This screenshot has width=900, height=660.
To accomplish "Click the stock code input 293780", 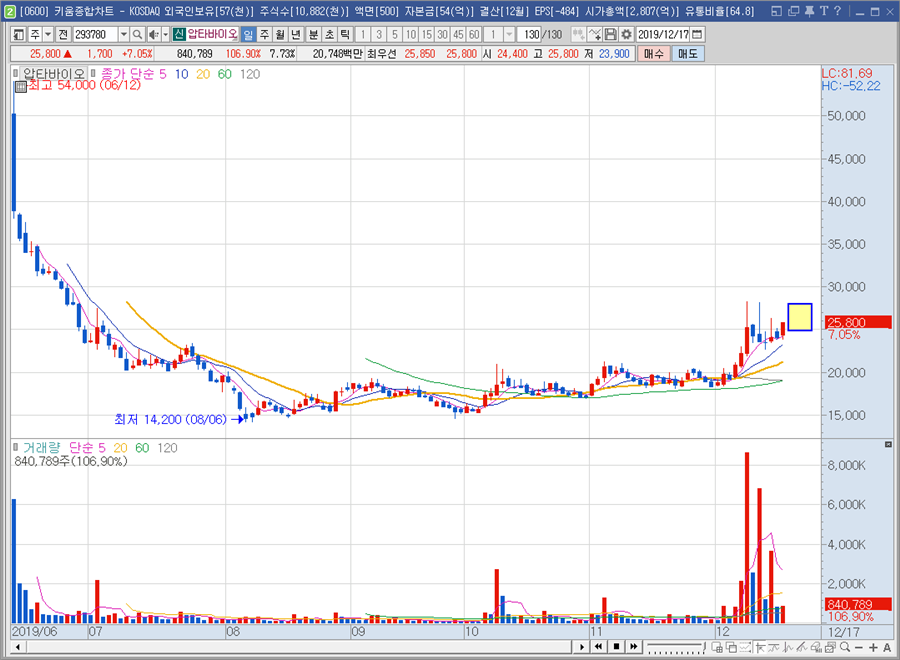I will point(95,34).
